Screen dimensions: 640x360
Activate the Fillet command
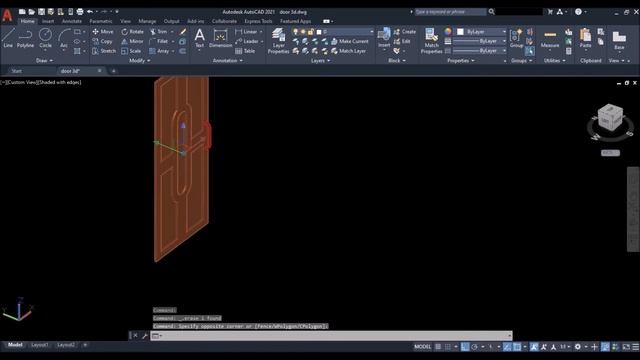159,41
